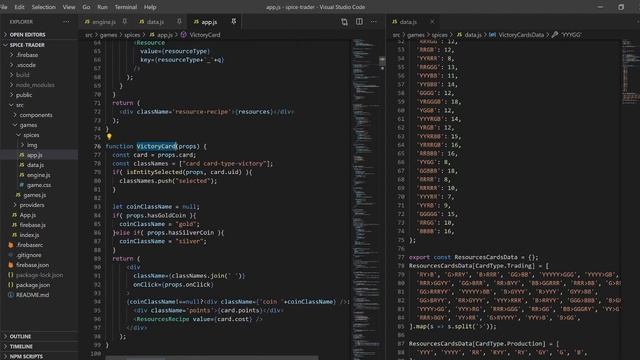The height and width of the screenshot is (360, 640).
Task: Open the Edit menu
Action: (19, 7)
